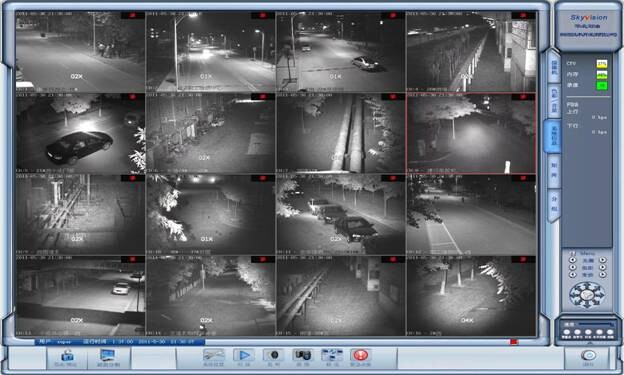Open the monitor screen split icon

[107, 356]
